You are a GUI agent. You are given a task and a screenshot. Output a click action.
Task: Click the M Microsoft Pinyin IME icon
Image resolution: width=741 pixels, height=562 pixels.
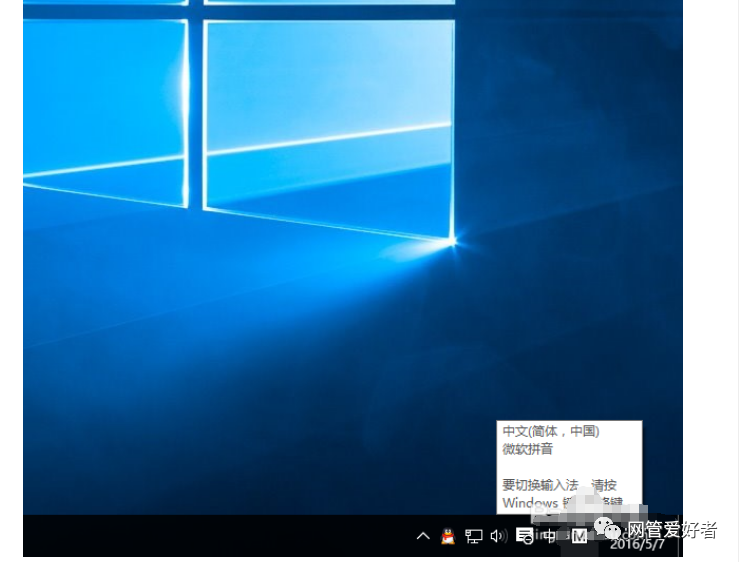579,536
